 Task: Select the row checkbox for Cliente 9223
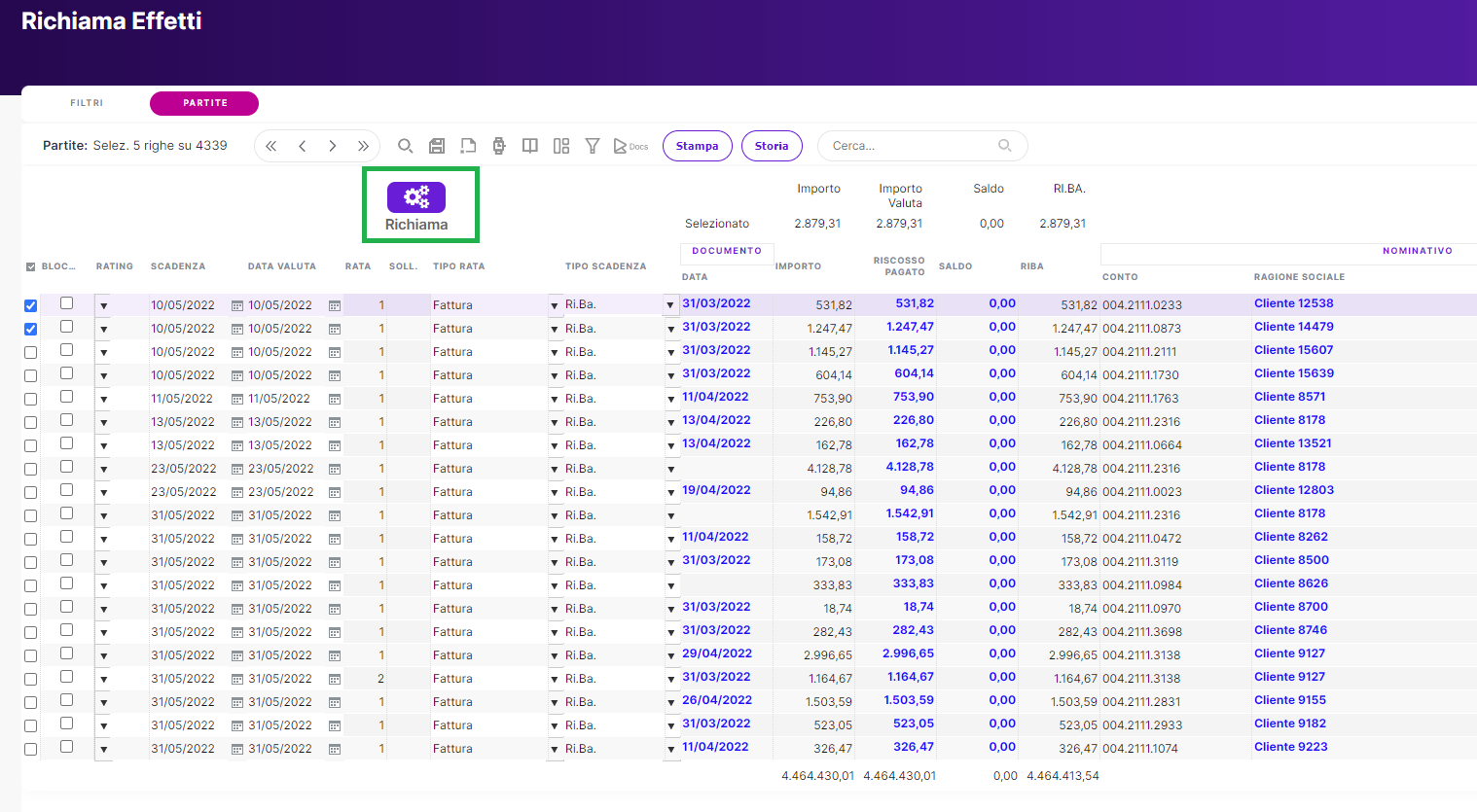click(31, 749)
